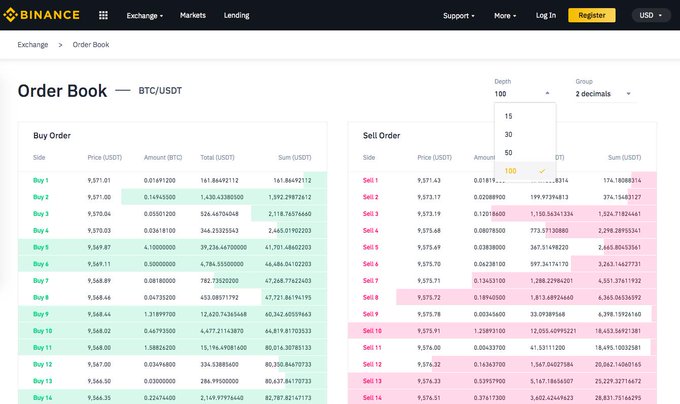This screenshot has height=404, width=680.
Task: Select the Buy 5 order row
Action: [x=172, y=247]
